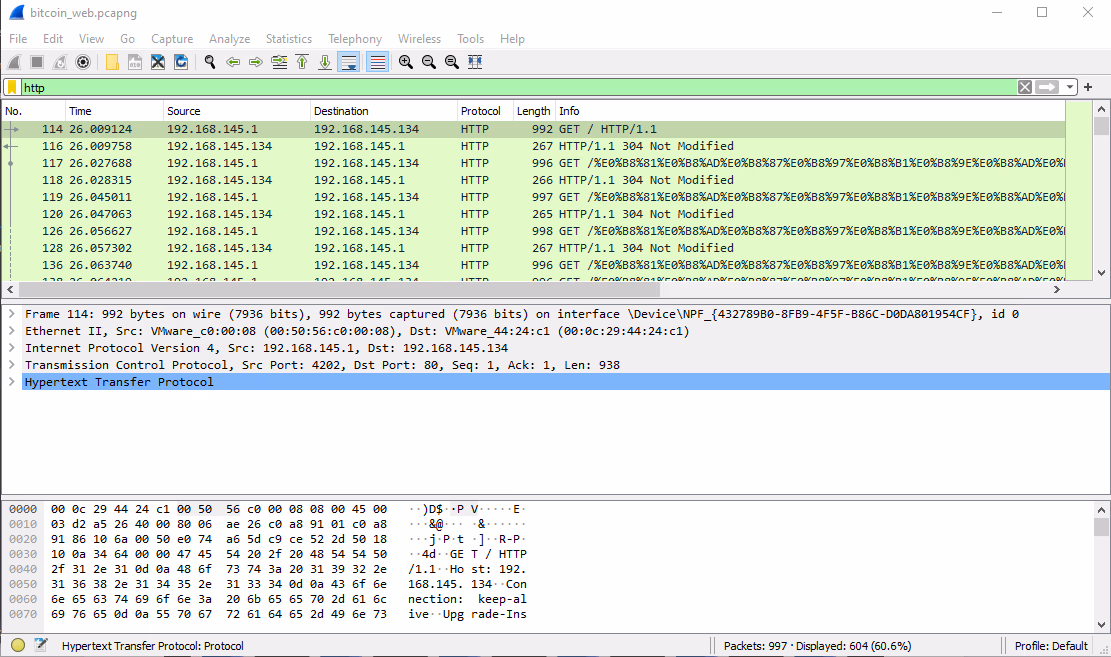Expand the Transmission Control Protocol row
1111x657 pixels.
pyautogui.click(x=11, y=364)
